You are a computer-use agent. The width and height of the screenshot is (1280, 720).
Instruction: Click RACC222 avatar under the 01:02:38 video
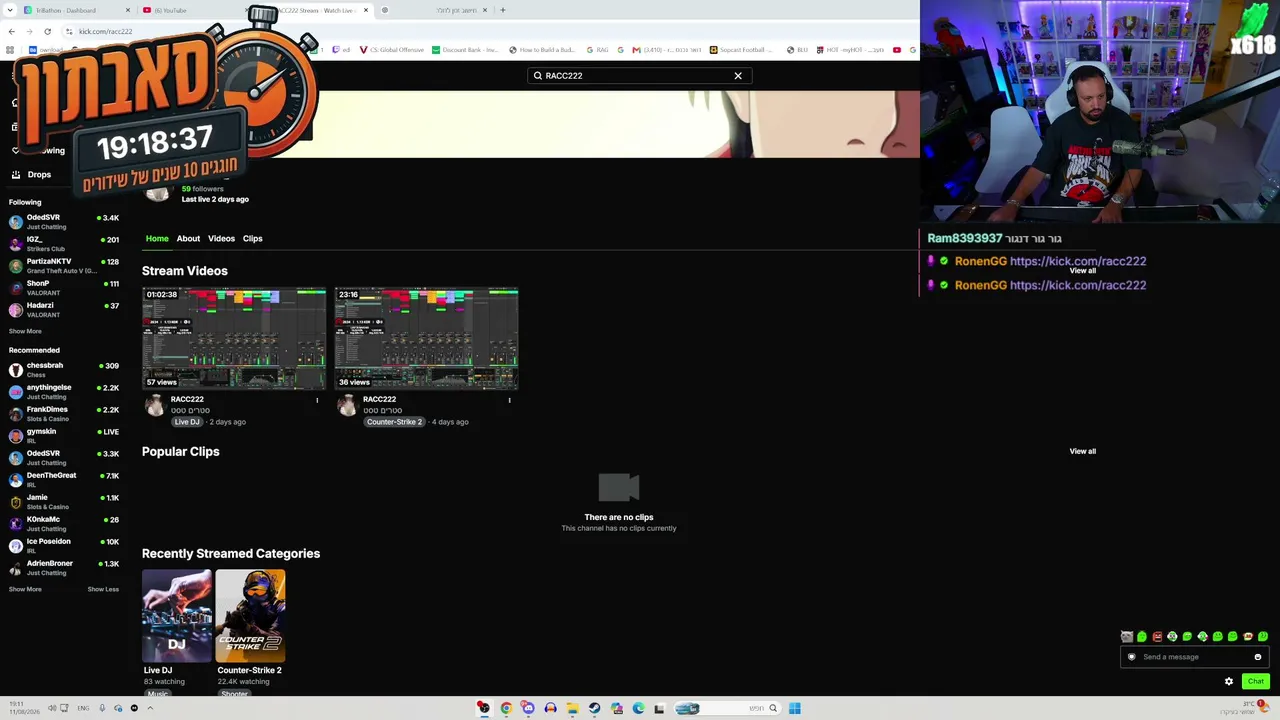coord(154,405)
